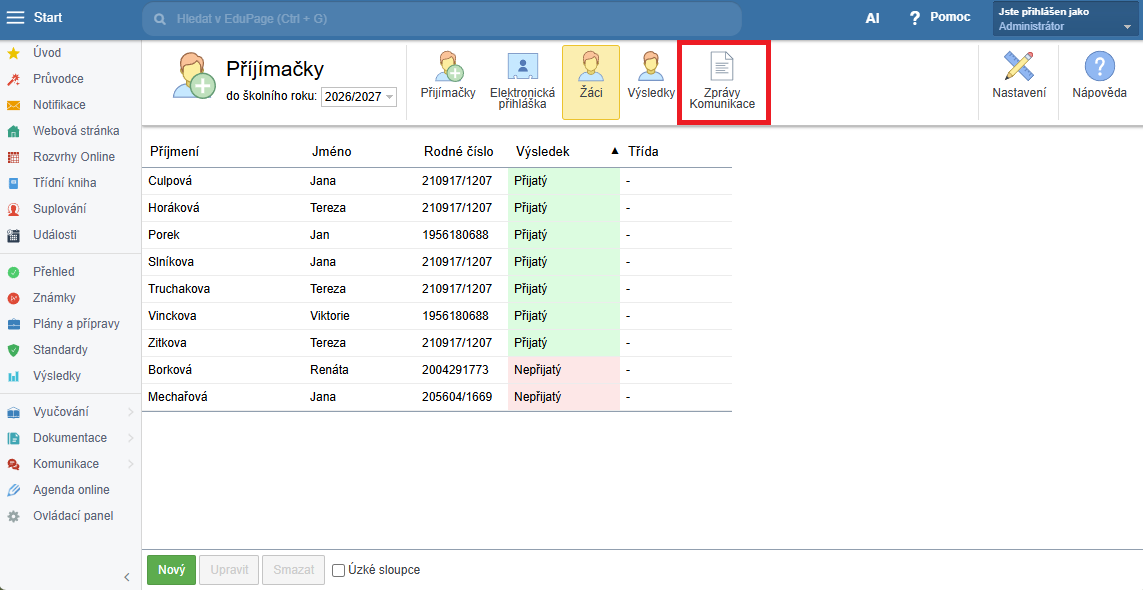Image resolution: width=1143 pixels, height=590 pixels.
Task: Open Výsledky in the top toolbar
Action: pyautogui.click(x=651, y=78)
